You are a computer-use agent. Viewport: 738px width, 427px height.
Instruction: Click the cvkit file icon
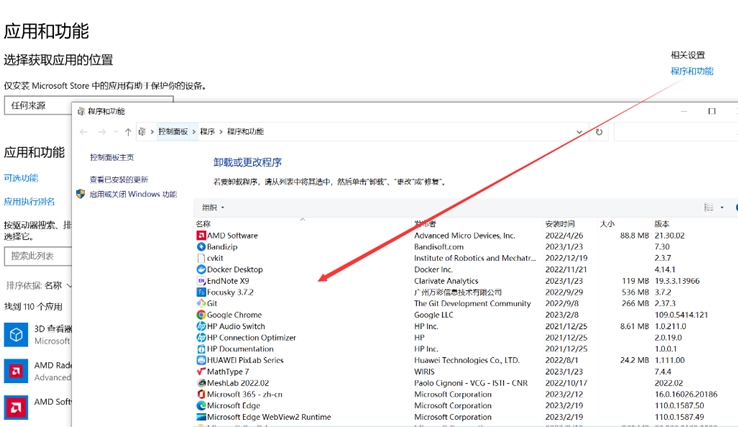tap(201, 258)
